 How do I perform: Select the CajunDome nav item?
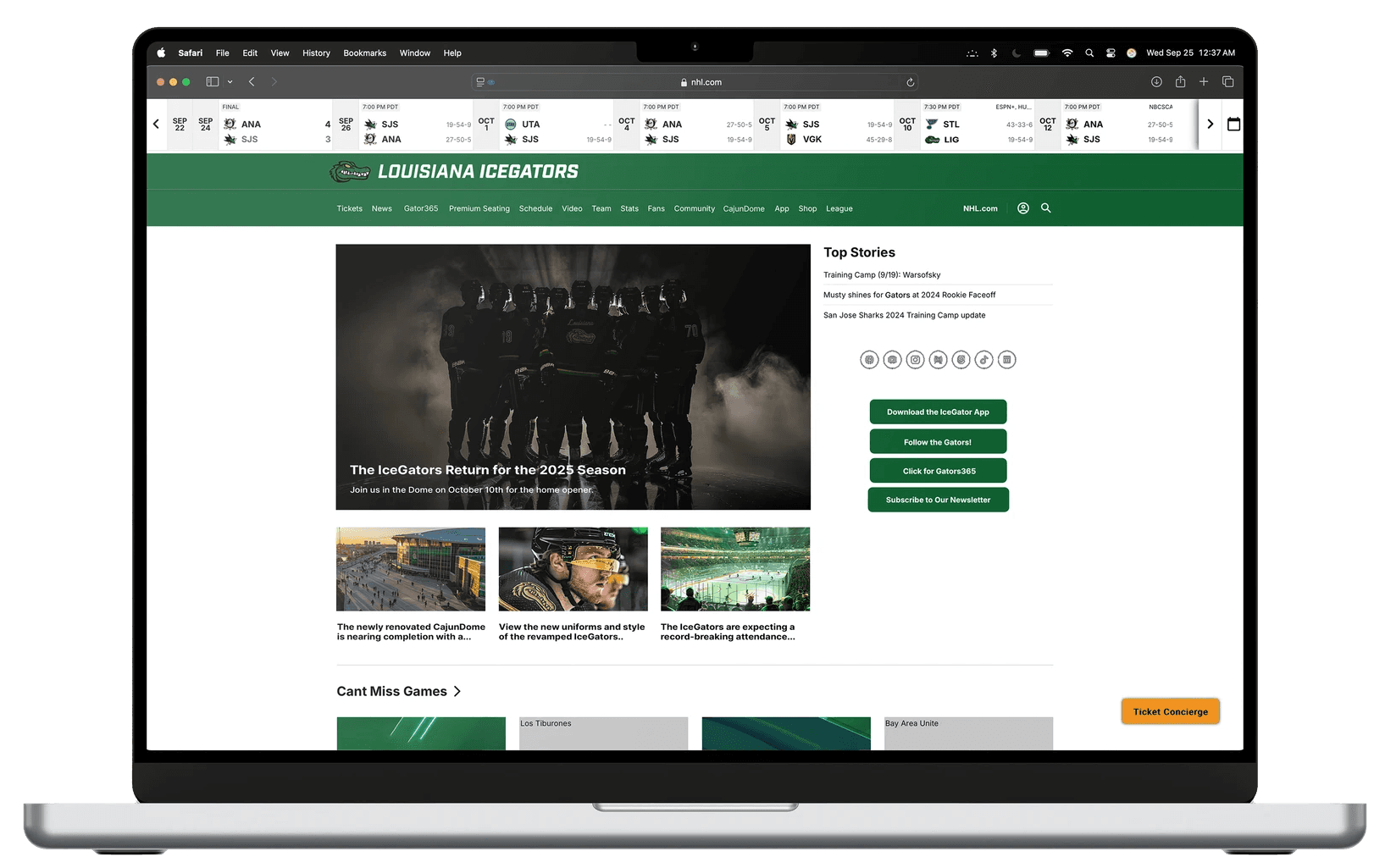[744, 208]
